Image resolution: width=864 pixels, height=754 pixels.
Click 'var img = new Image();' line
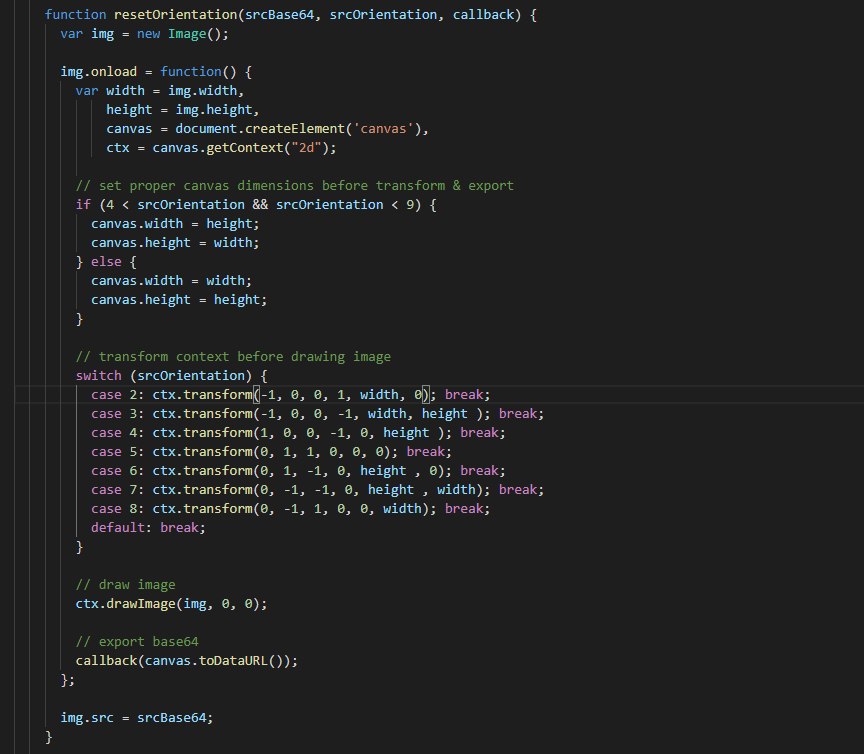(144, 34)
